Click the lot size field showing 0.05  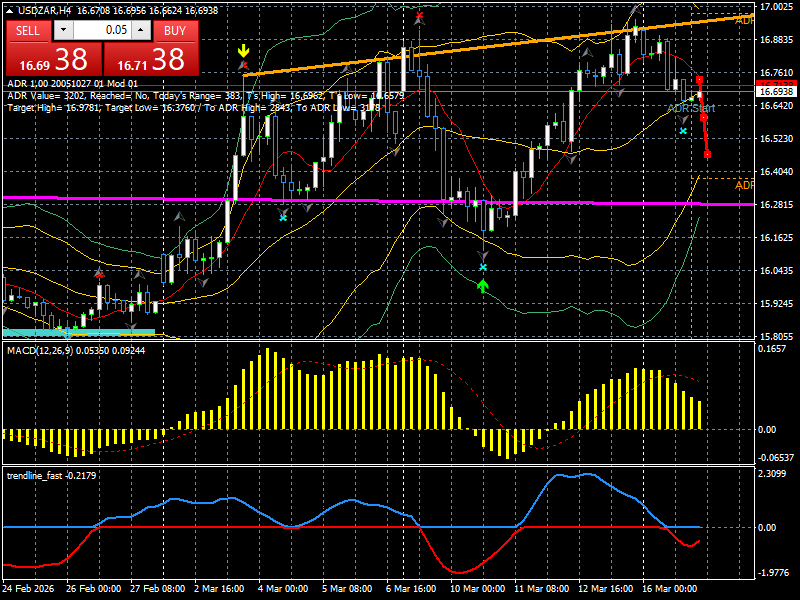(x=103, y=30)
